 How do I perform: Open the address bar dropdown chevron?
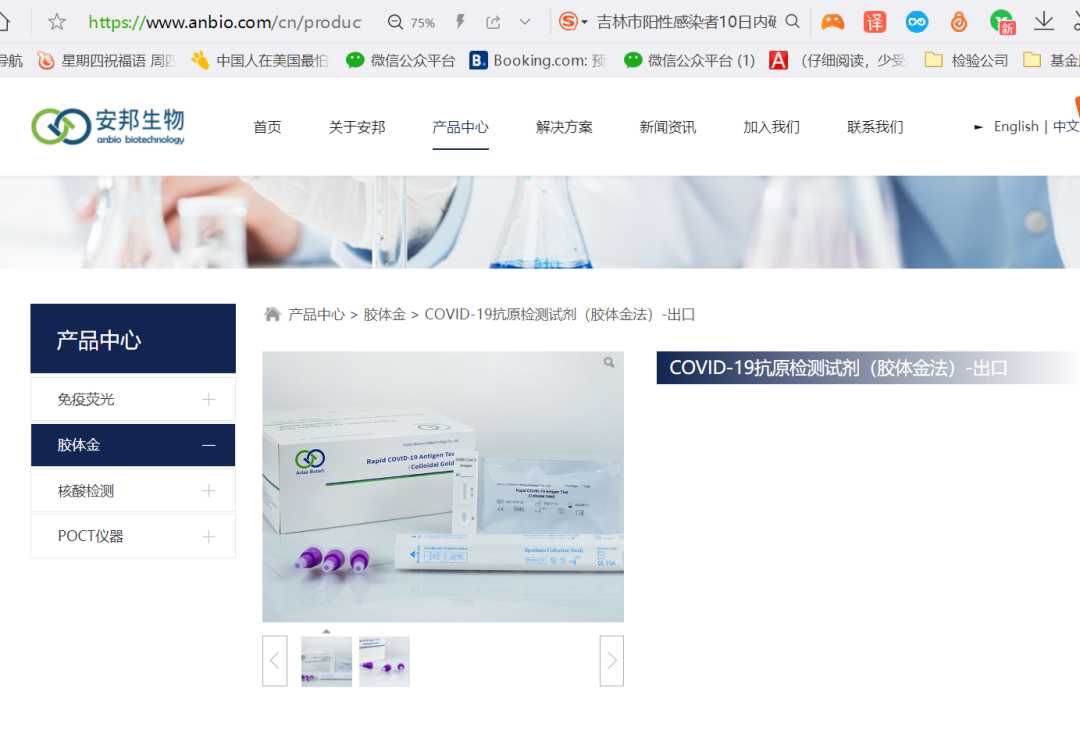pyautogui.click(x=525, y=22)
